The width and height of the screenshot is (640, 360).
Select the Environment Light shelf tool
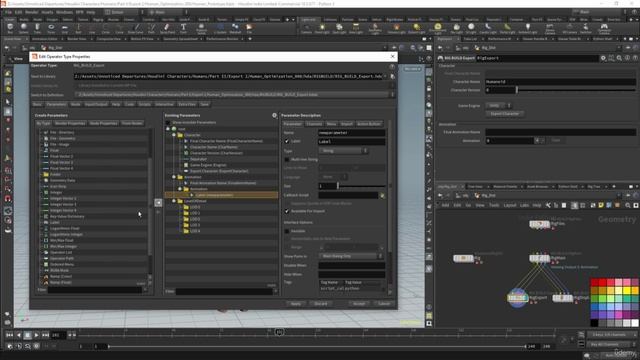[x=437, y=29]
